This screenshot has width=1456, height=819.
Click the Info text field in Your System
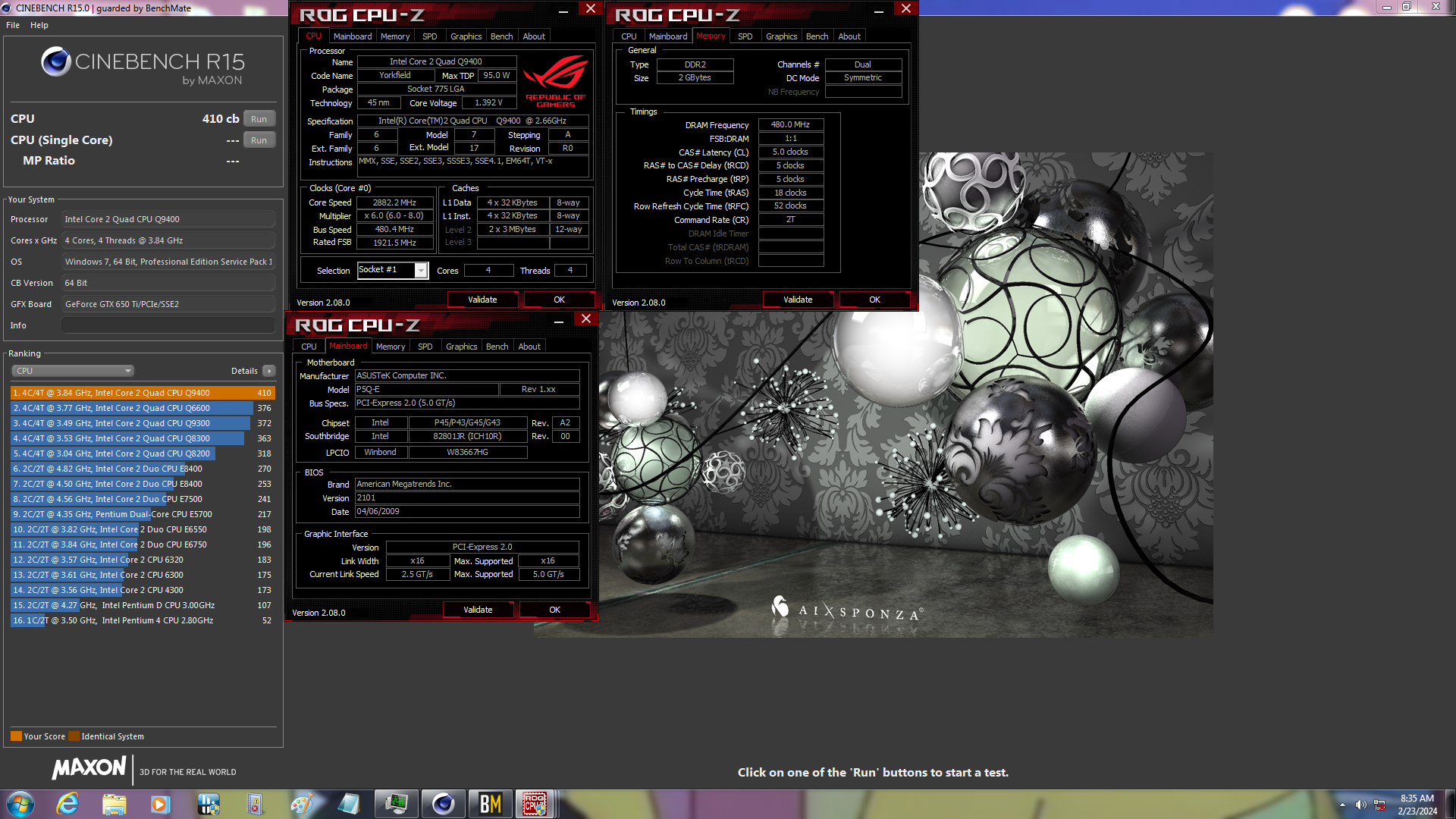click(168, 325)
